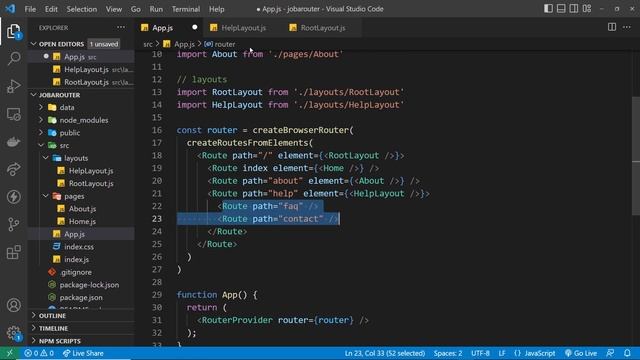Viewport: 640px width, 360px height.
Task: Open the Search view in activity bar
Action: 13,58
